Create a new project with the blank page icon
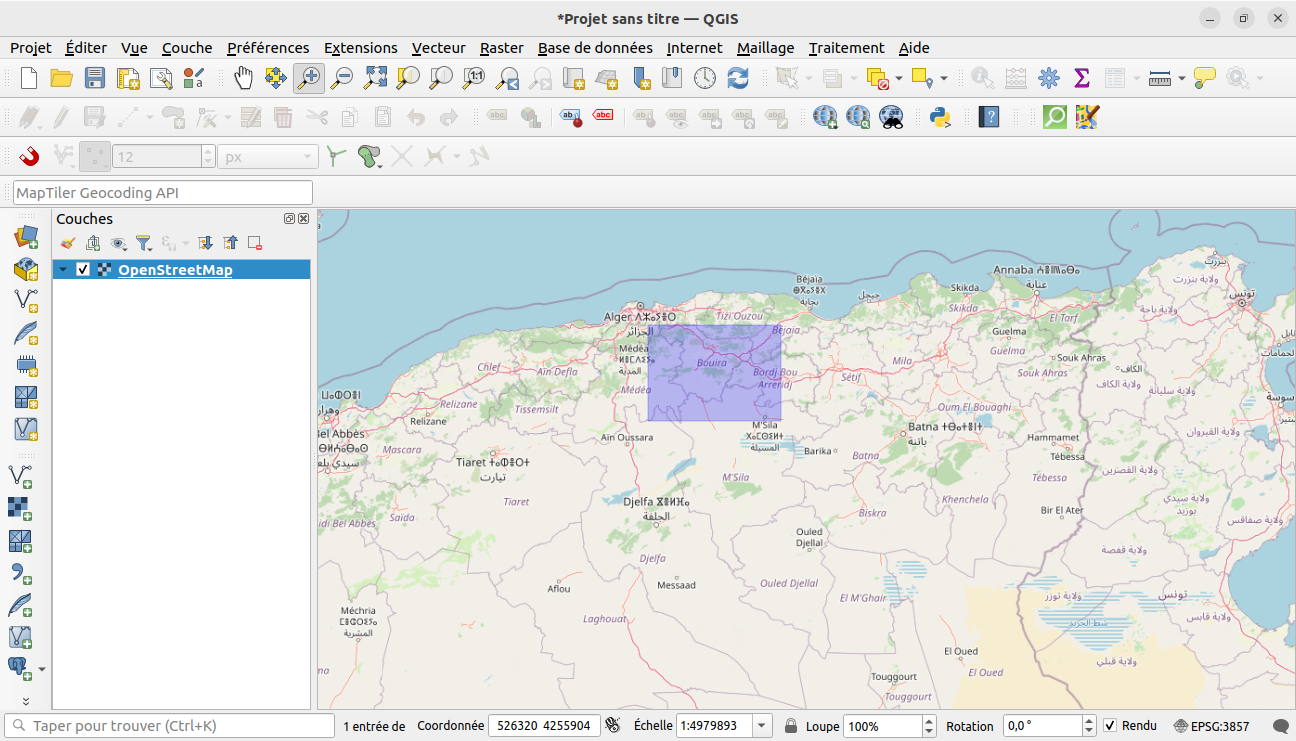 29,78
